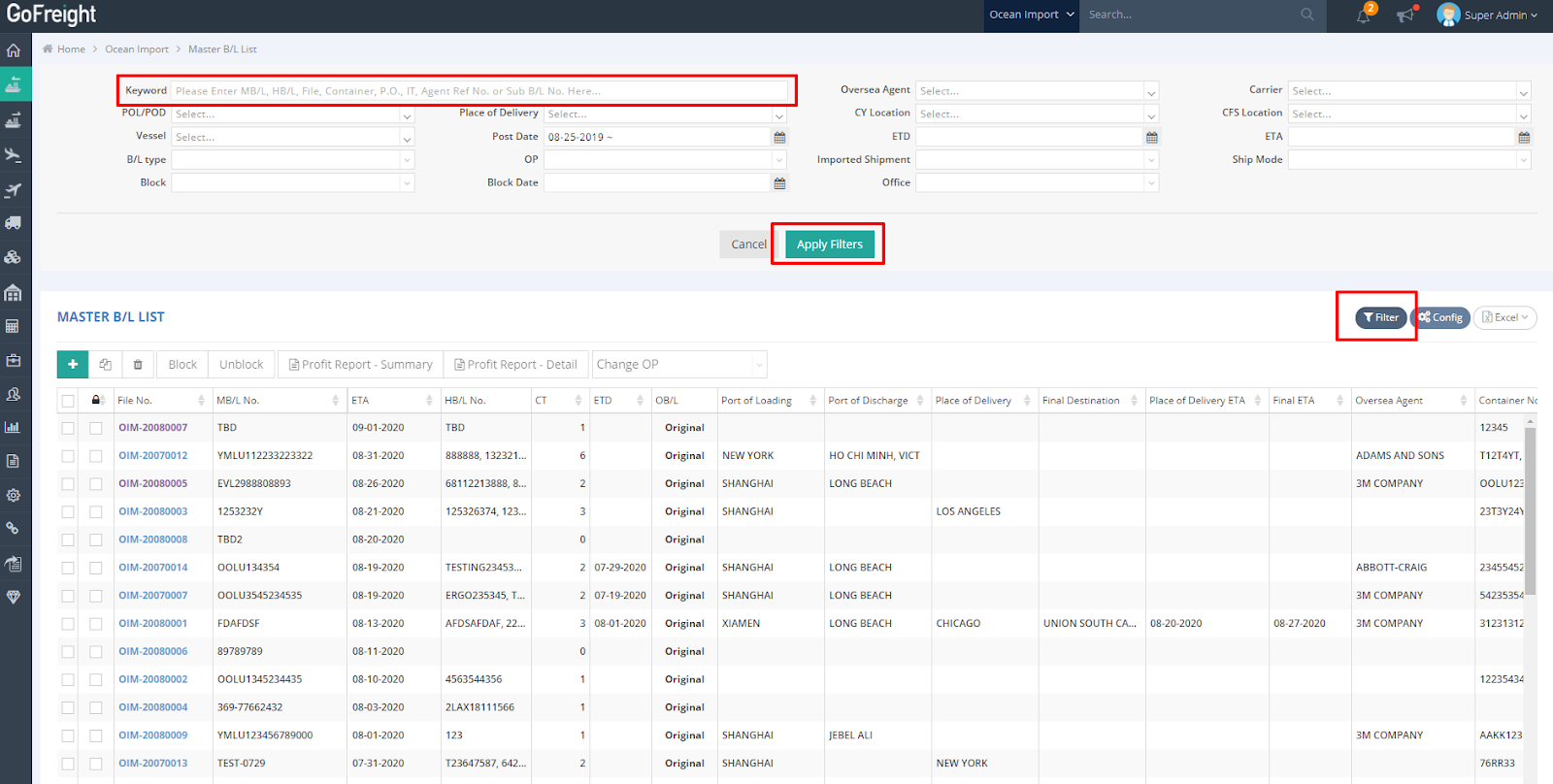This screenshot has height=784, width=1553.
Task: Open the announcements megaphone icon
Action: (1404, 15)
